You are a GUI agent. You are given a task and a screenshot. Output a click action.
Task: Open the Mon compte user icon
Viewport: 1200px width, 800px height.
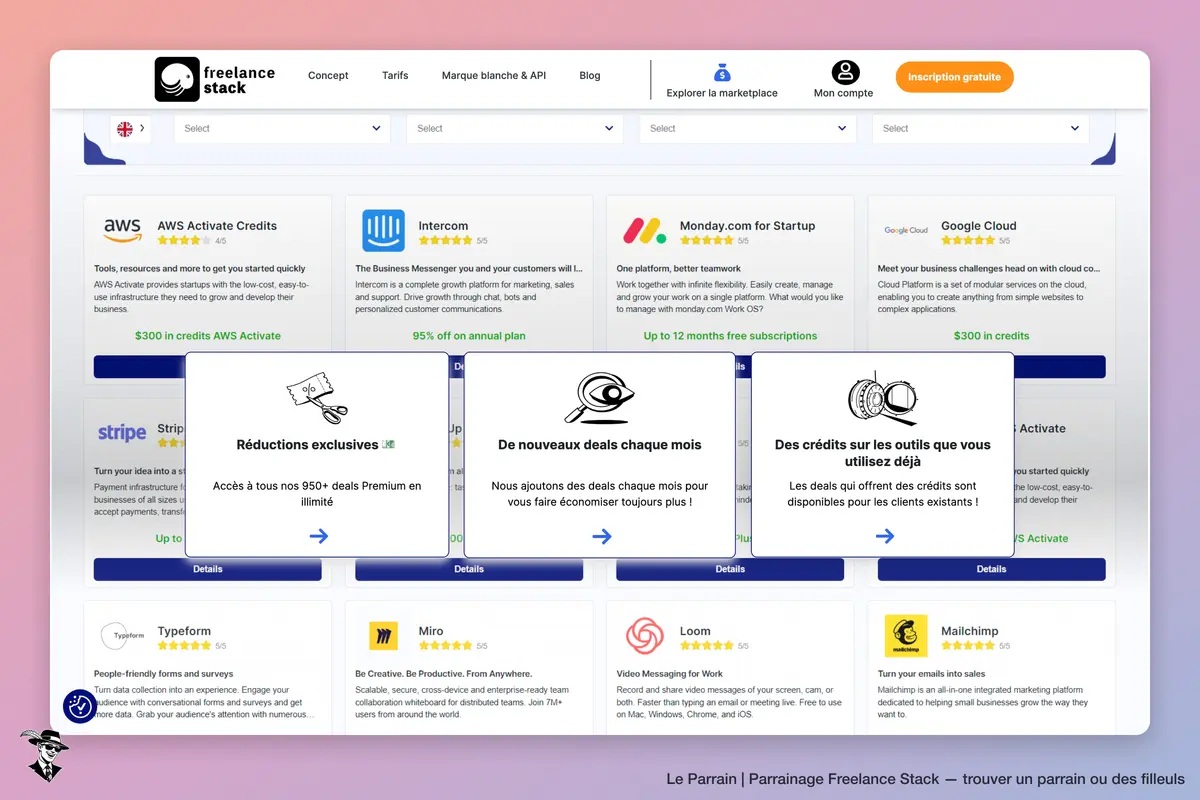845,72
